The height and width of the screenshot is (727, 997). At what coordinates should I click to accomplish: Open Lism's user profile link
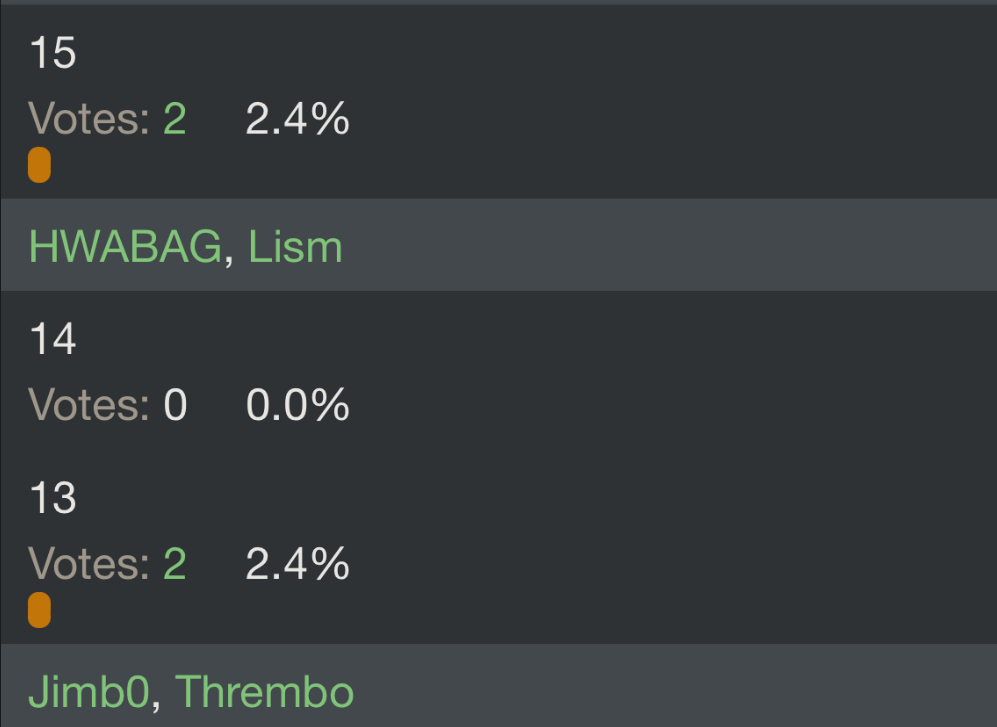pyautogui.click(x=295, y=247)
